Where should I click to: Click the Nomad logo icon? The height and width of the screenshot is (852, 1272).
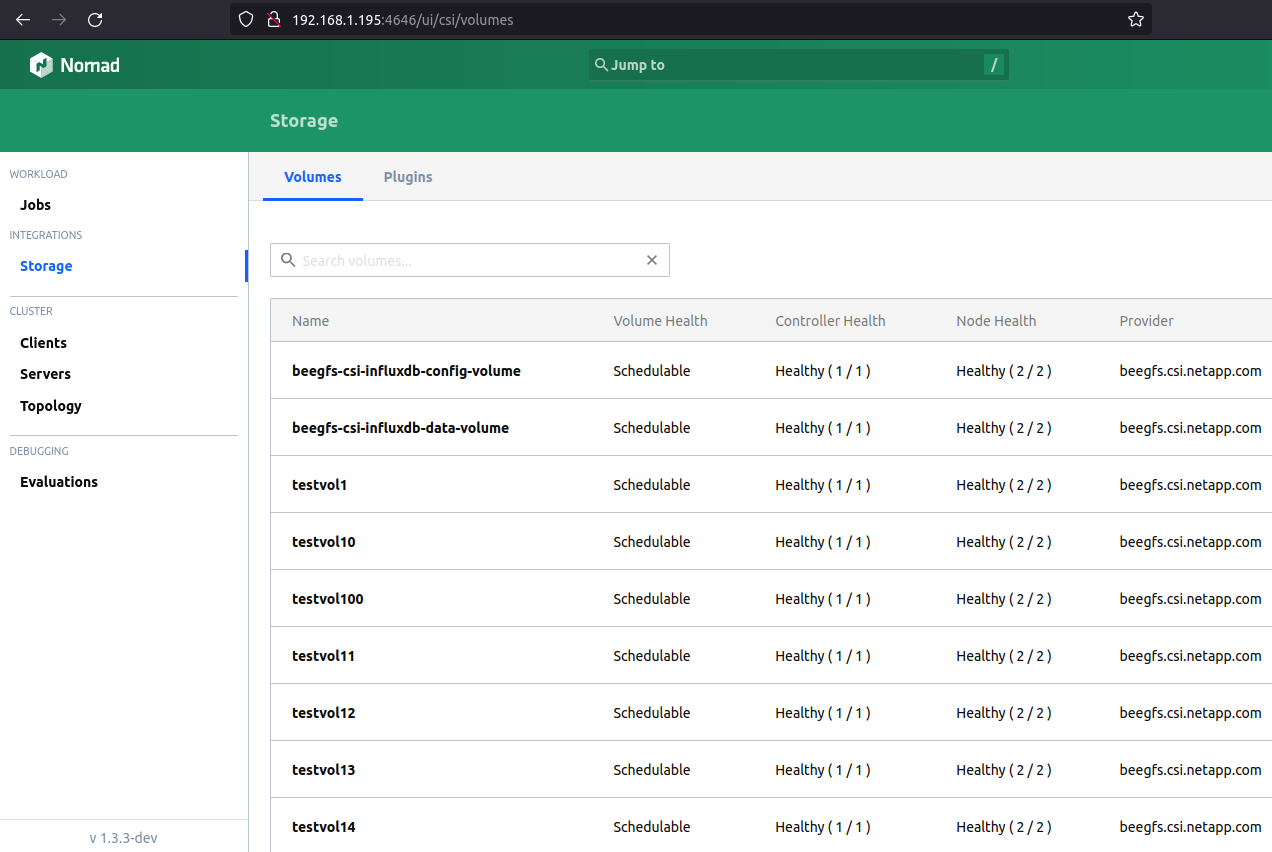point(41,65)
